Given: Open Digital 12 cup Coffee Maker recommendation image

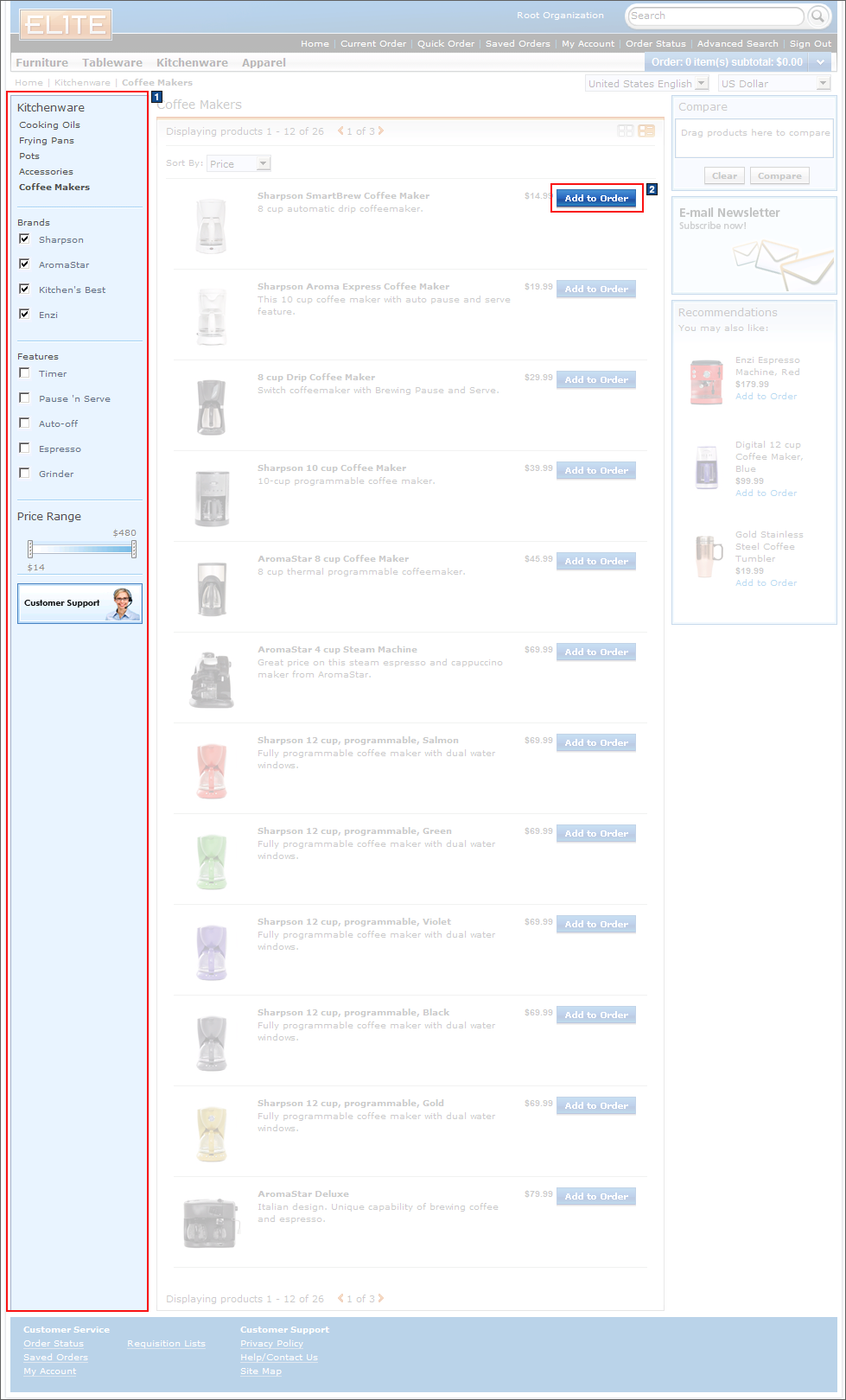Looking at the screenshot, I should point(706,468).
